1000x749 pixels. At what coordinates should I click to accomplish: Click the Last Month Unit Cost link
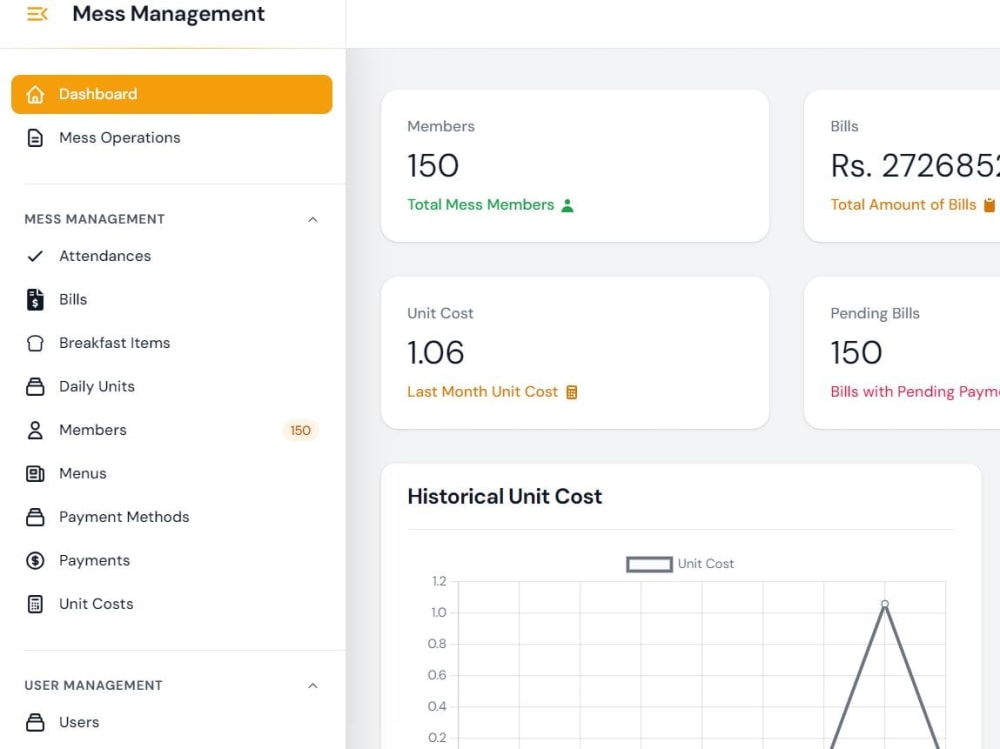(x=482, y=392)
